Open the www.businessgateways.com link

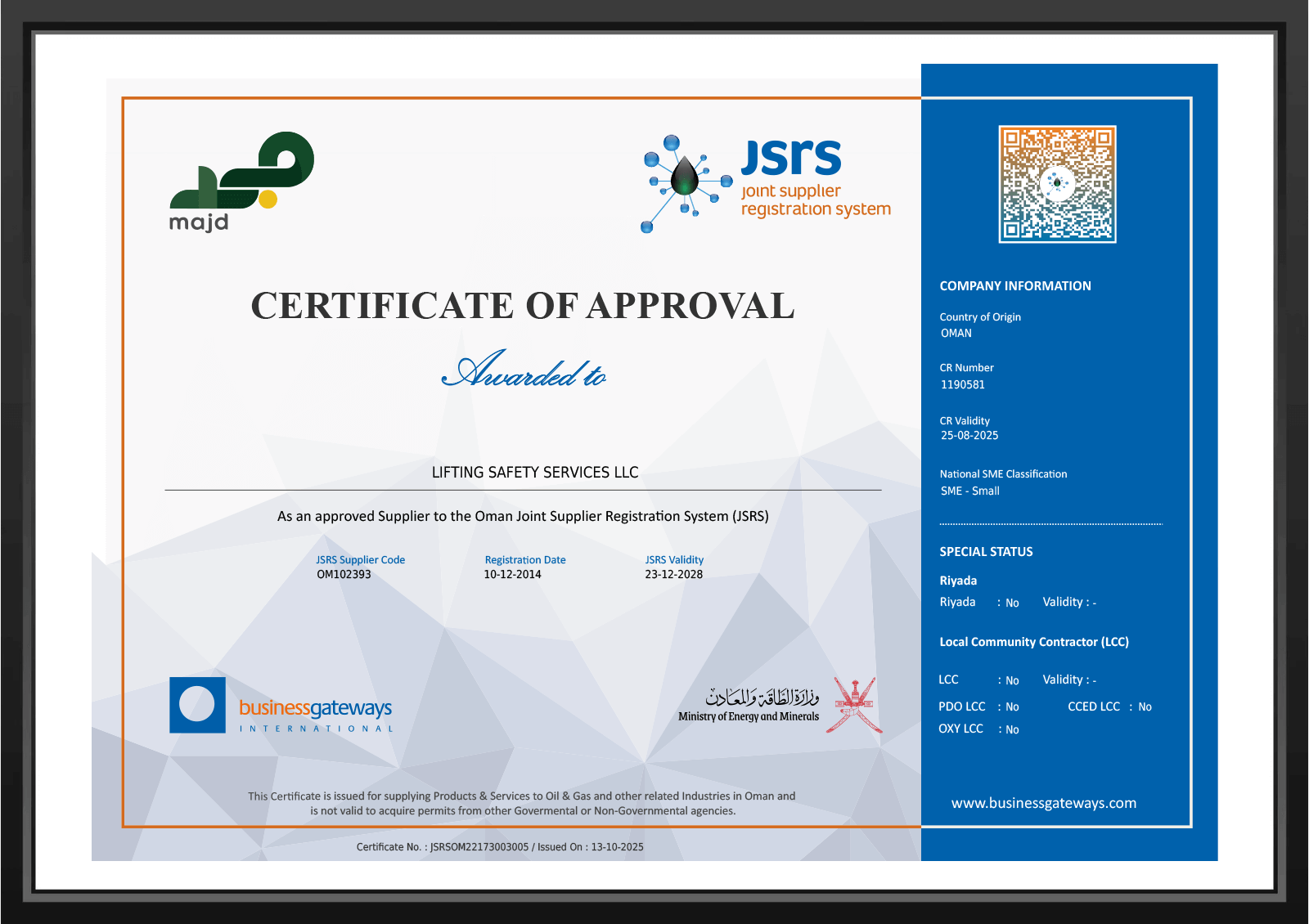[x=1043, y=803]
